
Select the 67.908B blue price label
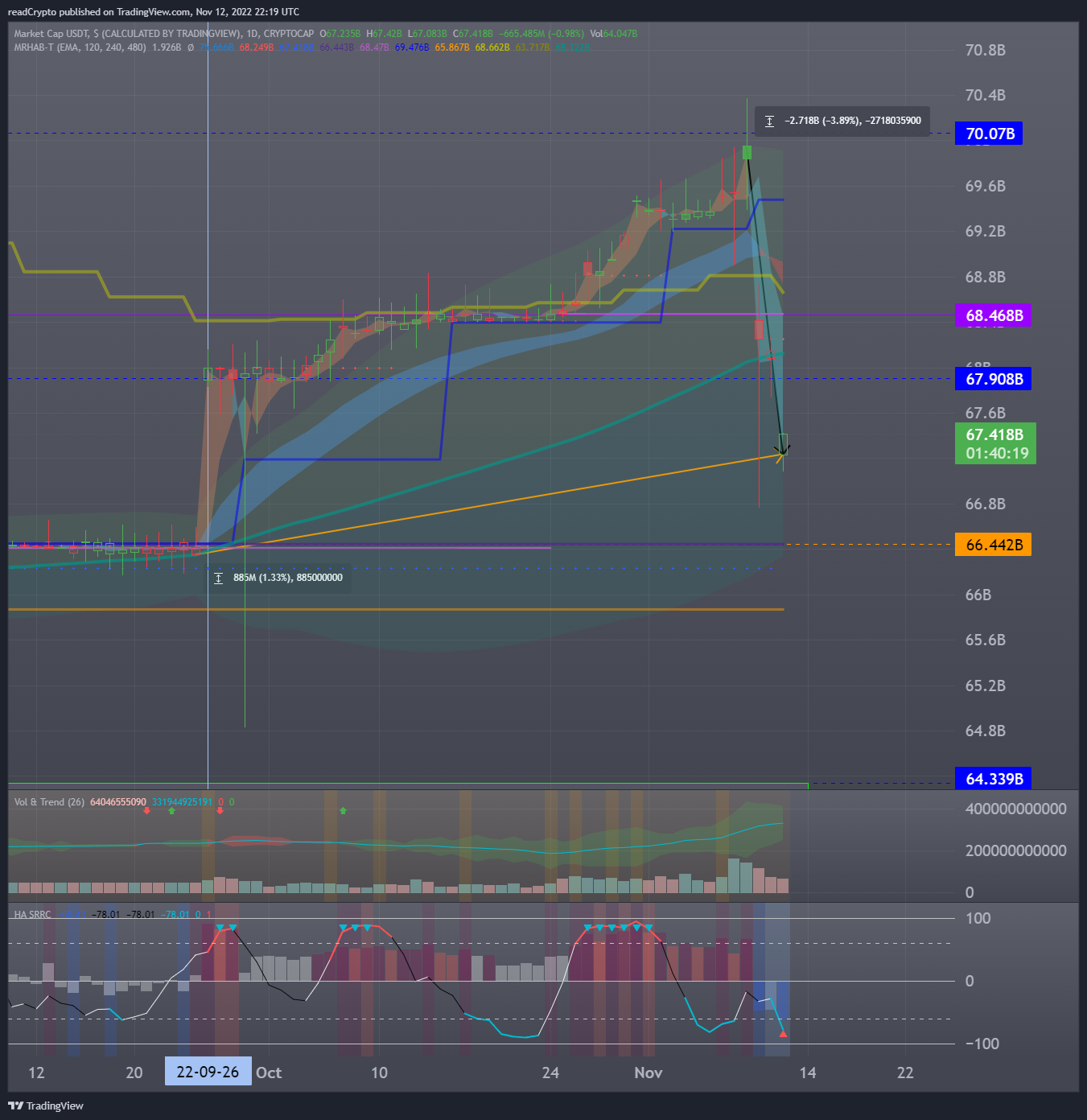993,379
